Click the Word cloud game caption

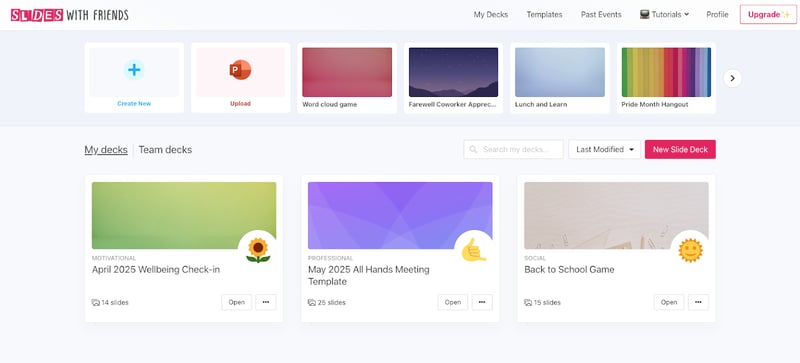point(330,105)
